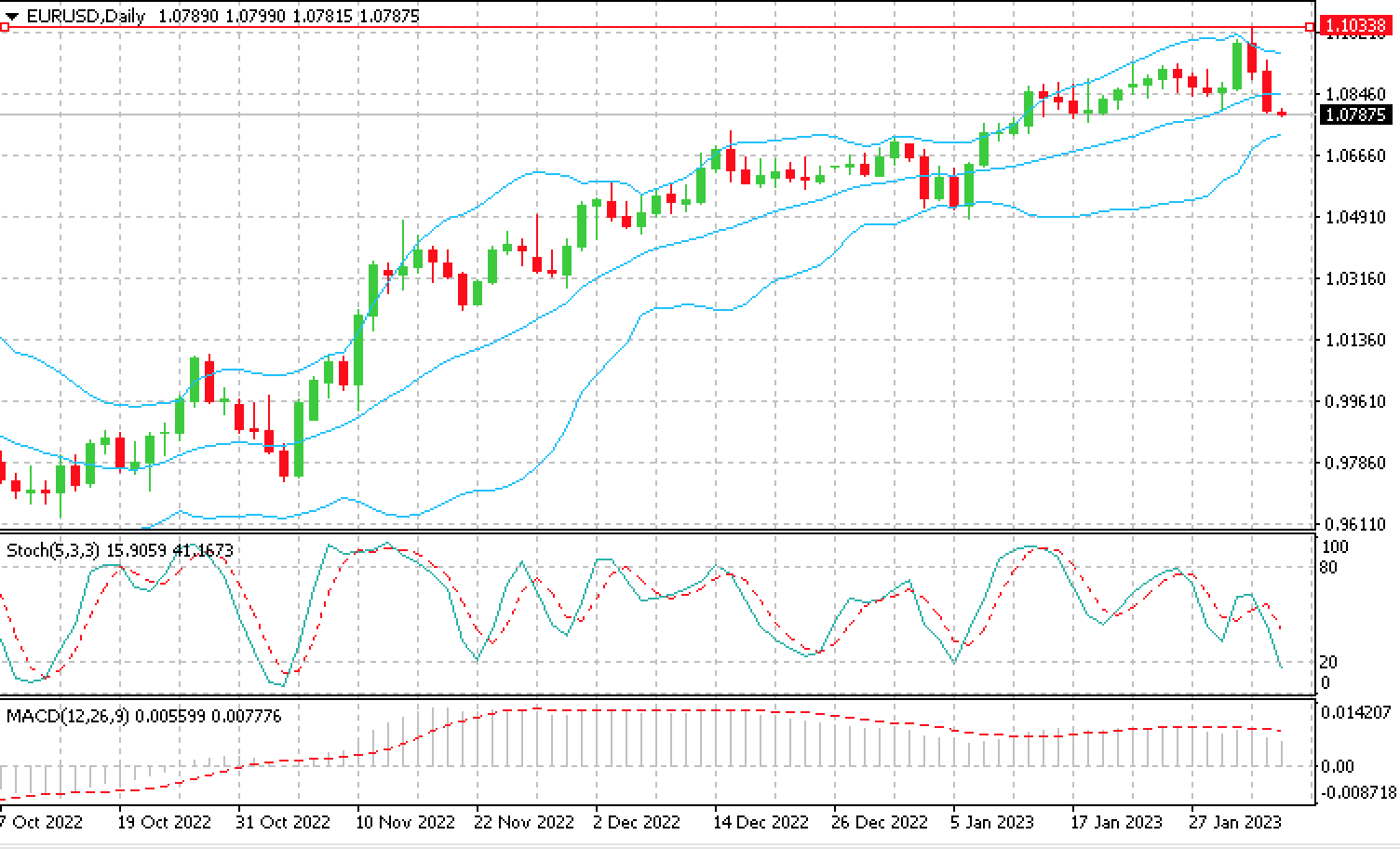The width and height of the screenshot is (1400, 849).
Task: Click the MACD value 0.005599
Action: pos(170,716)
